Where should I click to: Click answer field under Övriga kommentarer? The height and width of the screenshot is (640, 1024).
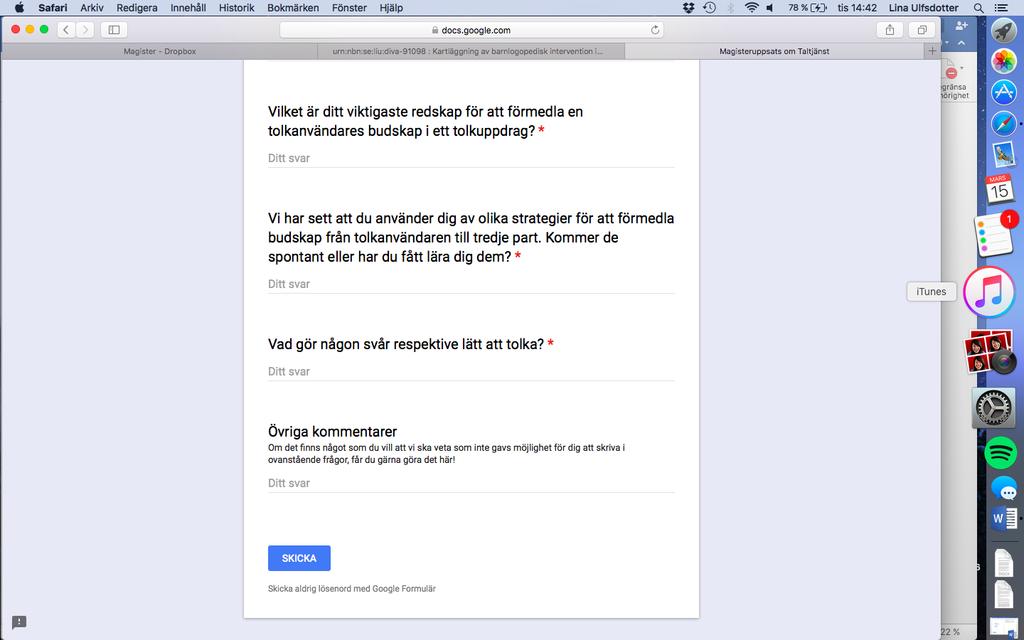[471, 483]
